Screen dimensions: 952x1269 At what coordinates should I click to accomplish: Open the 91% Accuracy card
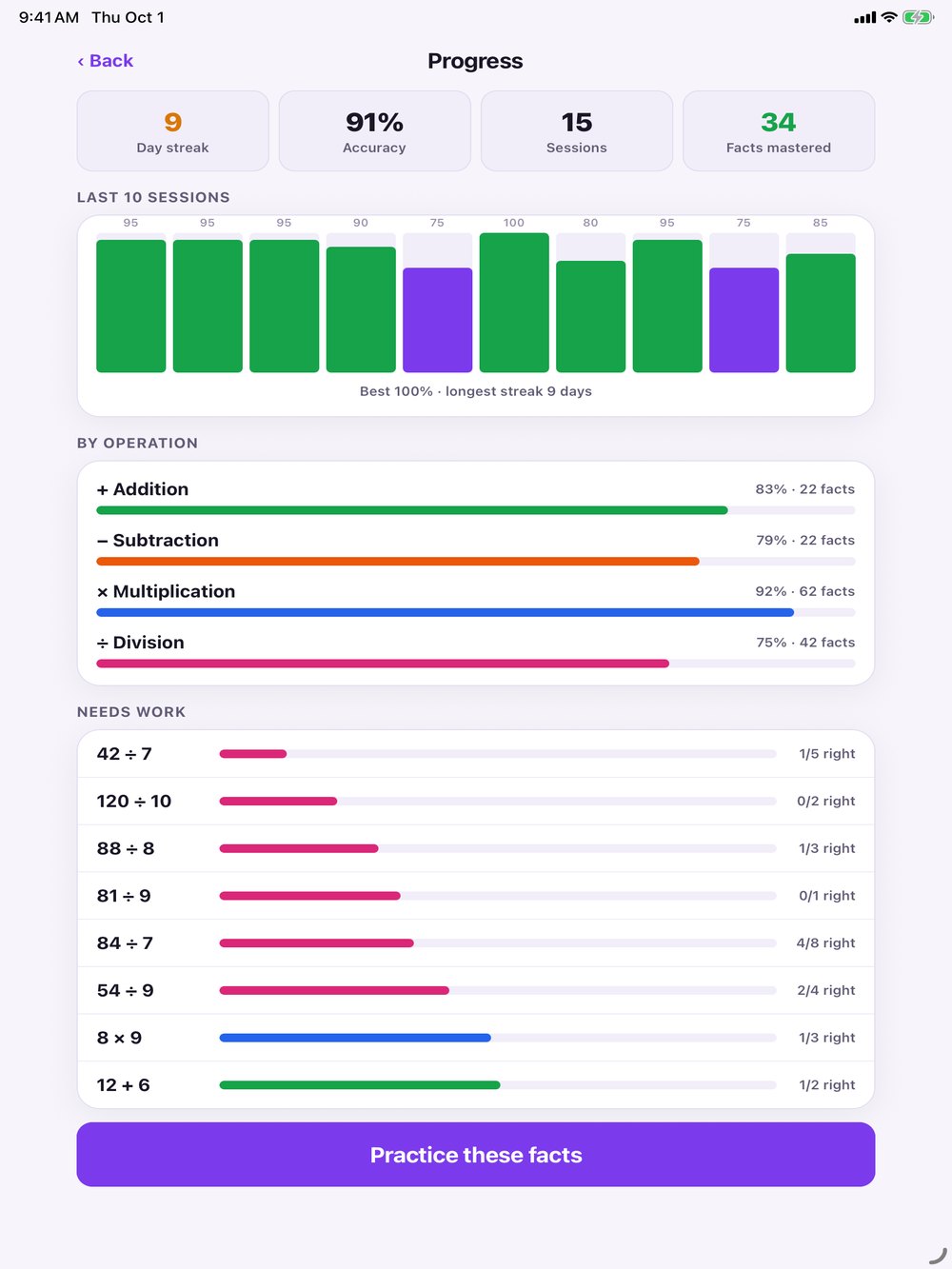(375, 131)
